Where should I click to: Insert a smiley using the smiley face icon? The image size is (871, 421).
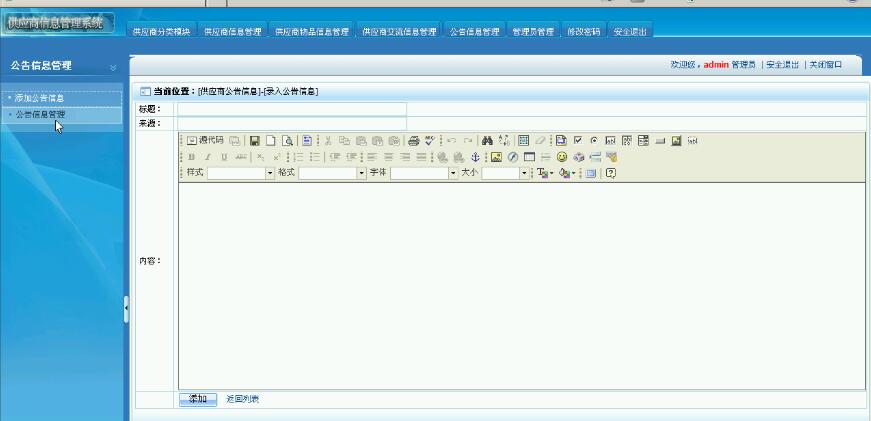click(x=562, y=157)
